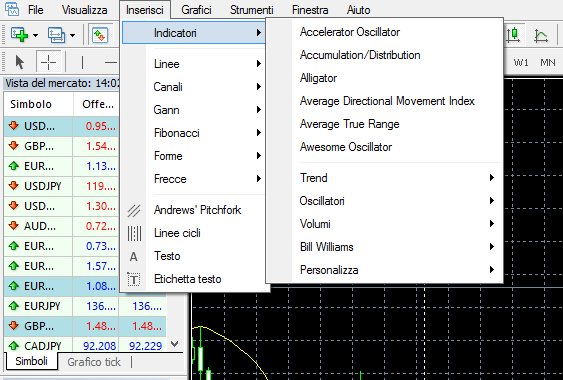Click the New Chart icon with green plus
This screenshot has height=380, width=563.
tap(19, 35)
